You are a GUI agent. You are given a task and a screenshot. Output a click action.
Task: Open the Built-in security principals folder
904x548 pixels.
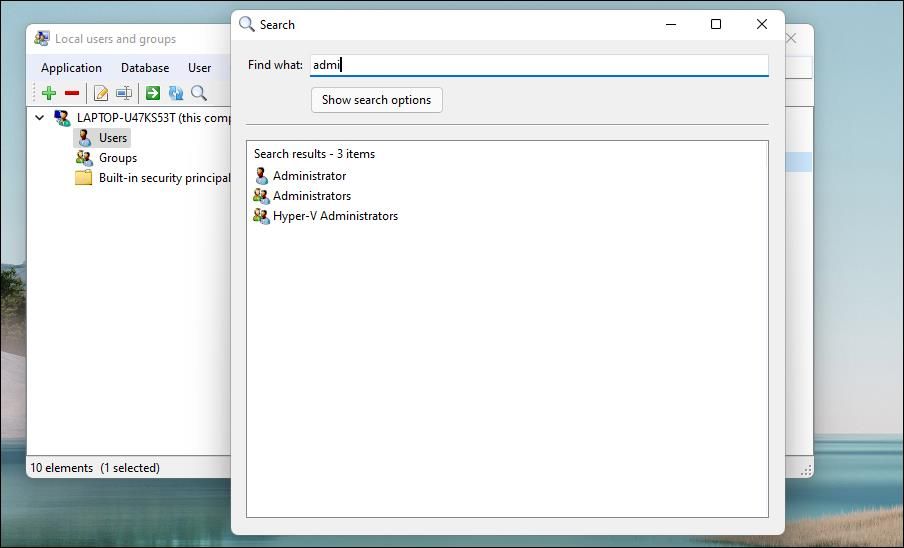(164, 178)
